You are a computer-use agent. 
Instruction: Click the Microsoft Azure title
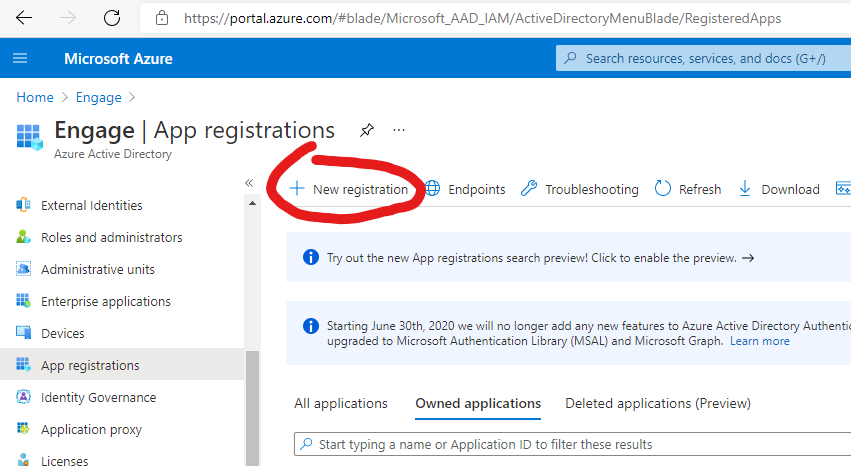click(118, 59)
